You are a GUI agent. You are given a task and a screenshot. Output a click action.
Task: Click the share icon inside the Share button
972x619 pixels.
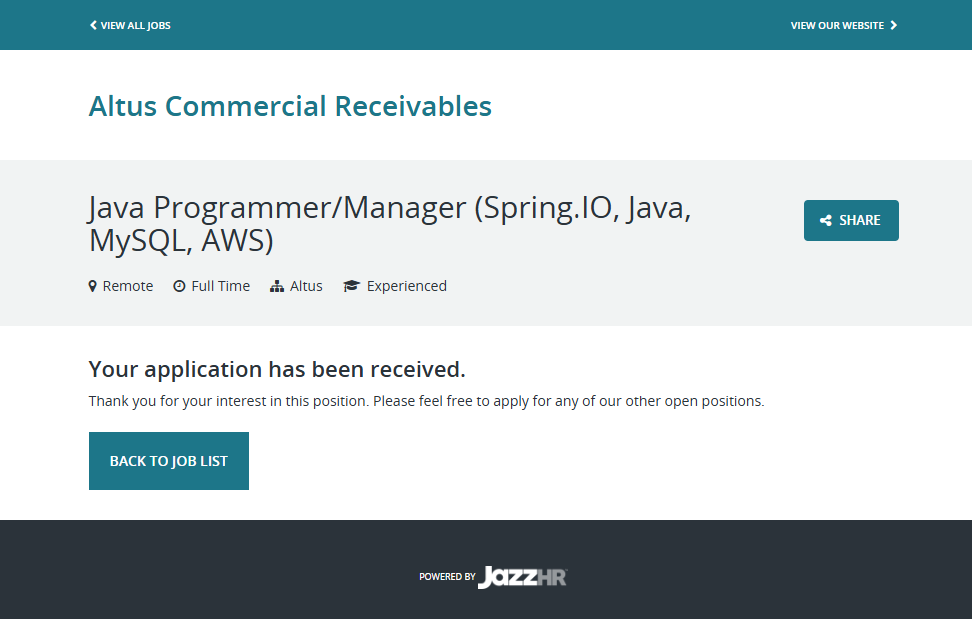coord(826,221)
